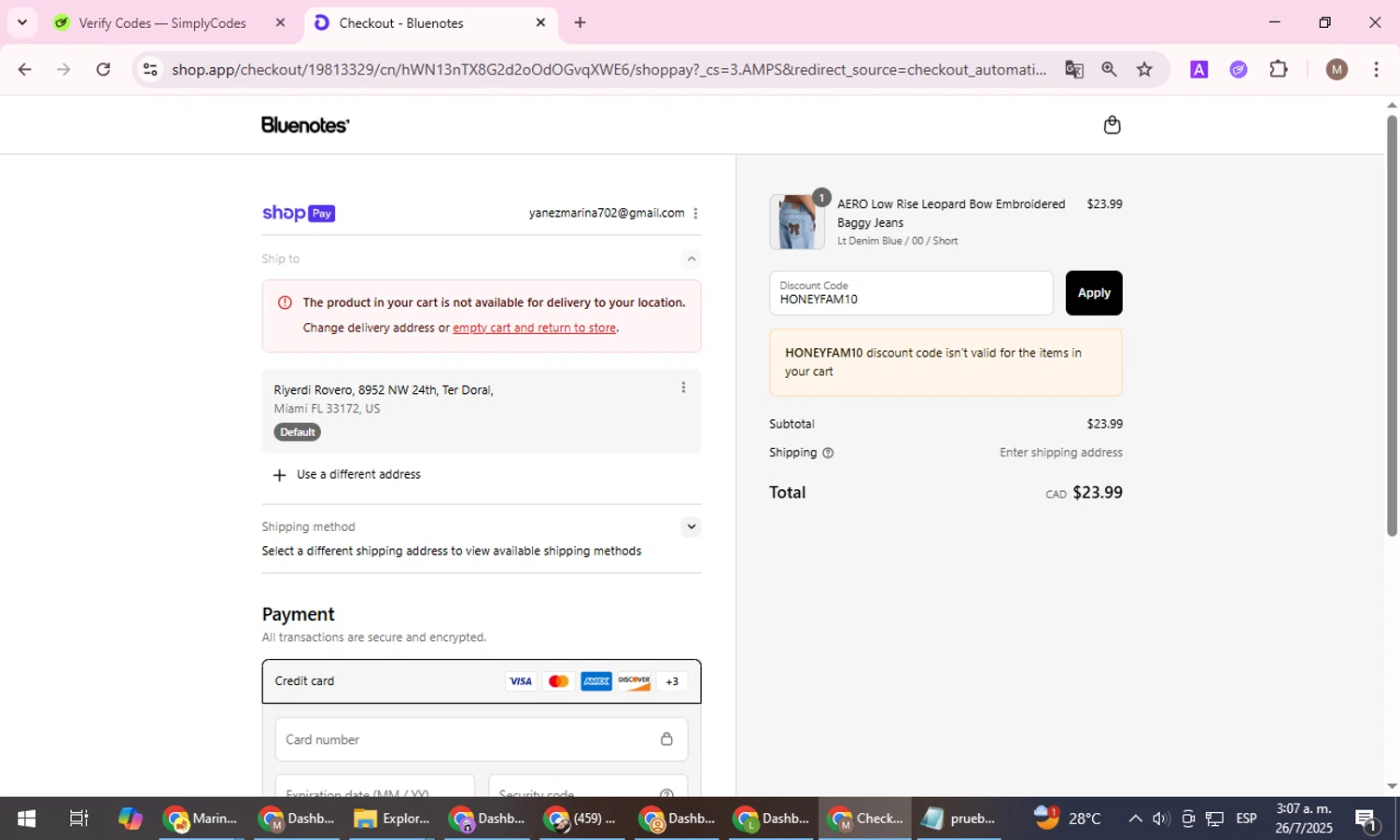1400x840 pixels.
Task: Click Use a different address
Action: tap(358, 475)
